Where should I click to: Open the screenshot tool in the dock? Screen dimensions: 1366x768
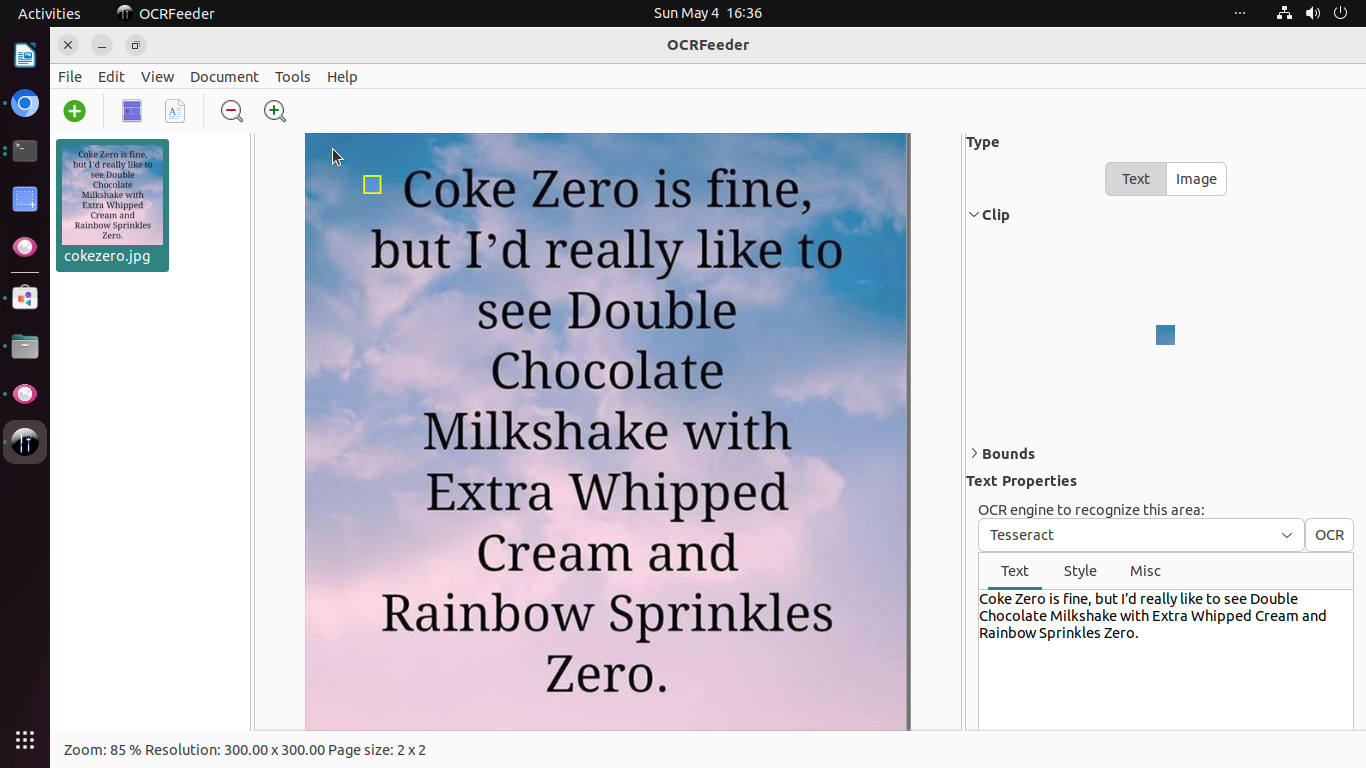pyautogui.click(x=25, y=199)
